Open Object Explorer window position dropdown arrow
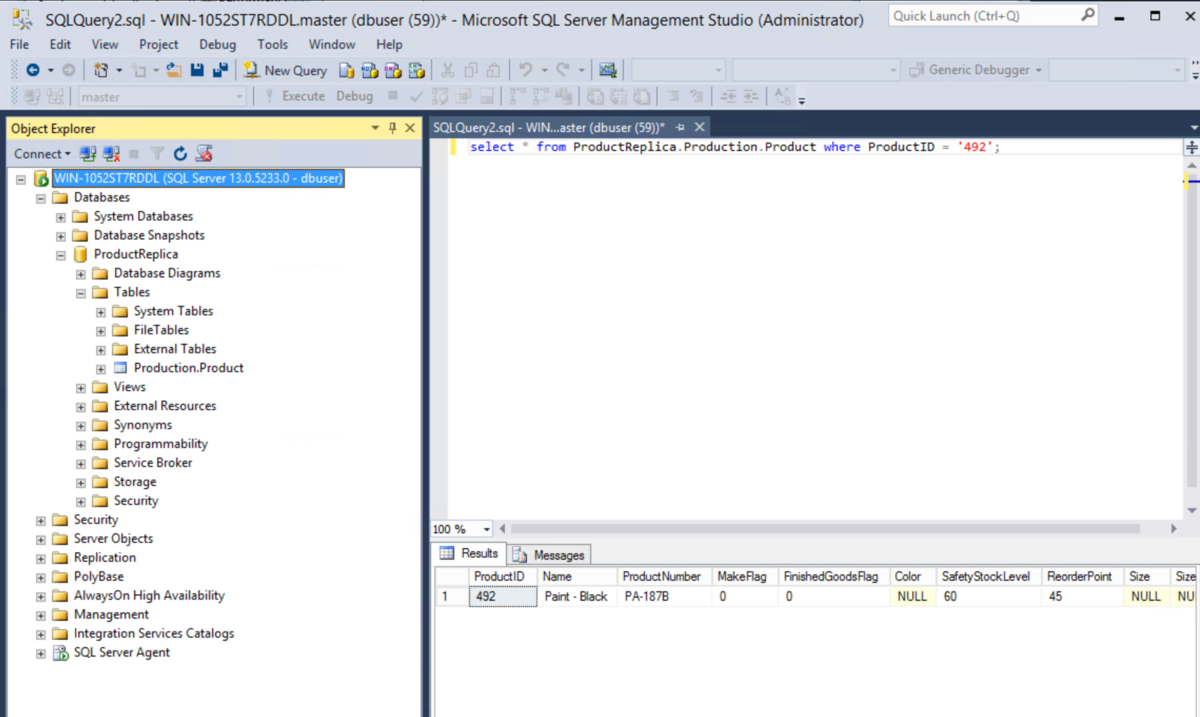Image resolution: width=1200 pixels, height=717 pixels. (x=376, y=128)
